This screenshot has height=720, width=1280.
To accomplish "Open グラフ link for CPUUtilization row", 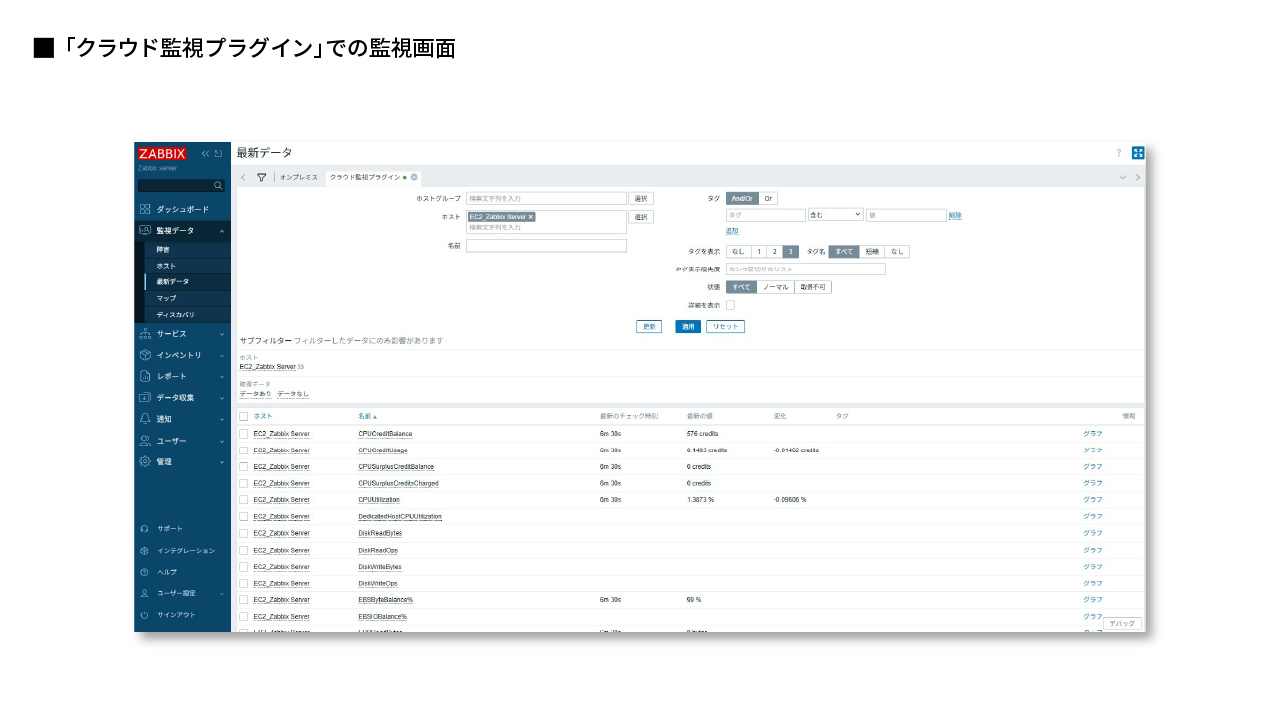I will point(1092,499).
